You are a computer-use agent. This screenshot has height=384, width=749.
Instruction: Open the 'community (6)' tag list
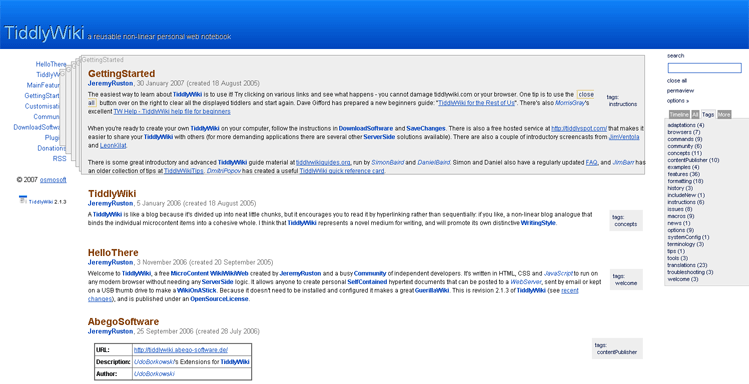pos(685,146)
